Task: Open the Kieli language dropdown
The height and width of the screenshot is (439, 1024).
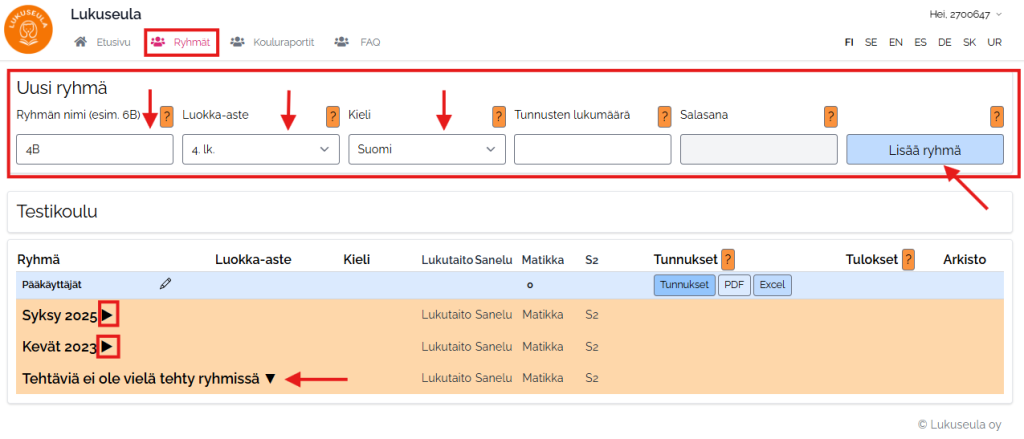Action: click(x=426, y=150)
